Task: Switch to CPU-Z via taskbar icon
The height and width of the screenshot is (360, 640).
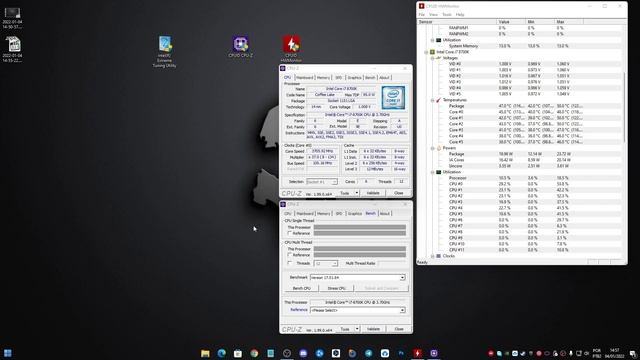Action: 434,353
